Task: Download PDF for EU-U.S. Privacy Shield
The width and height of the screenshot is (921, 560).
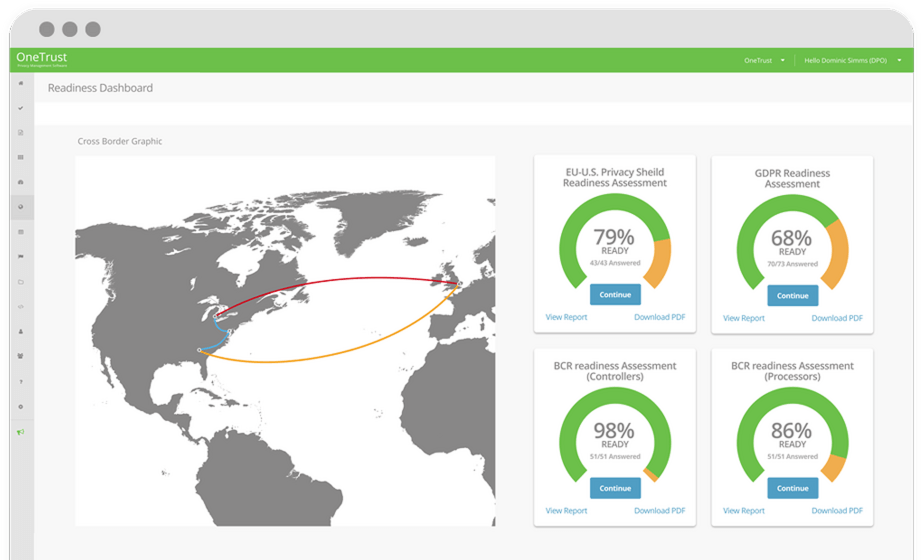Action: 660,317
